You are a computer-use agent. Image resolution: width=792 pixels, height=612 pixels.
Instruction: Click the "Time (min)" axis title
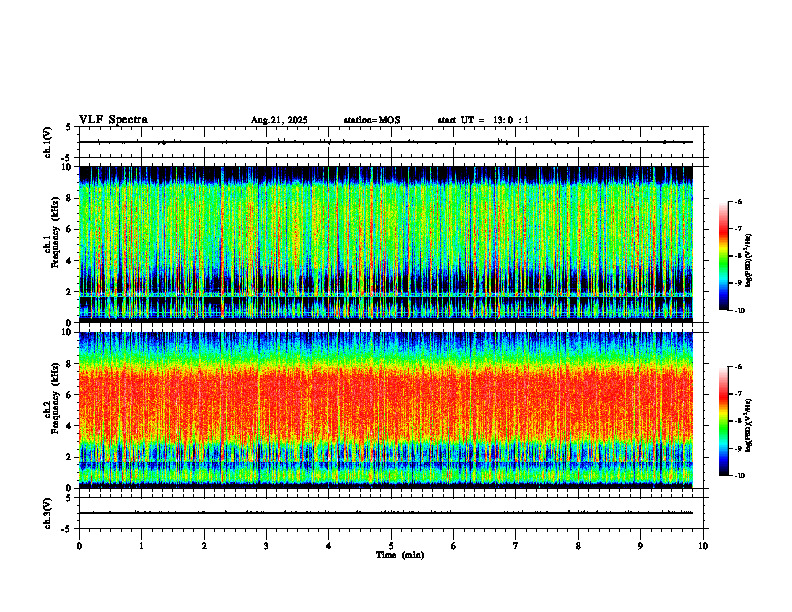coord(400,555)
